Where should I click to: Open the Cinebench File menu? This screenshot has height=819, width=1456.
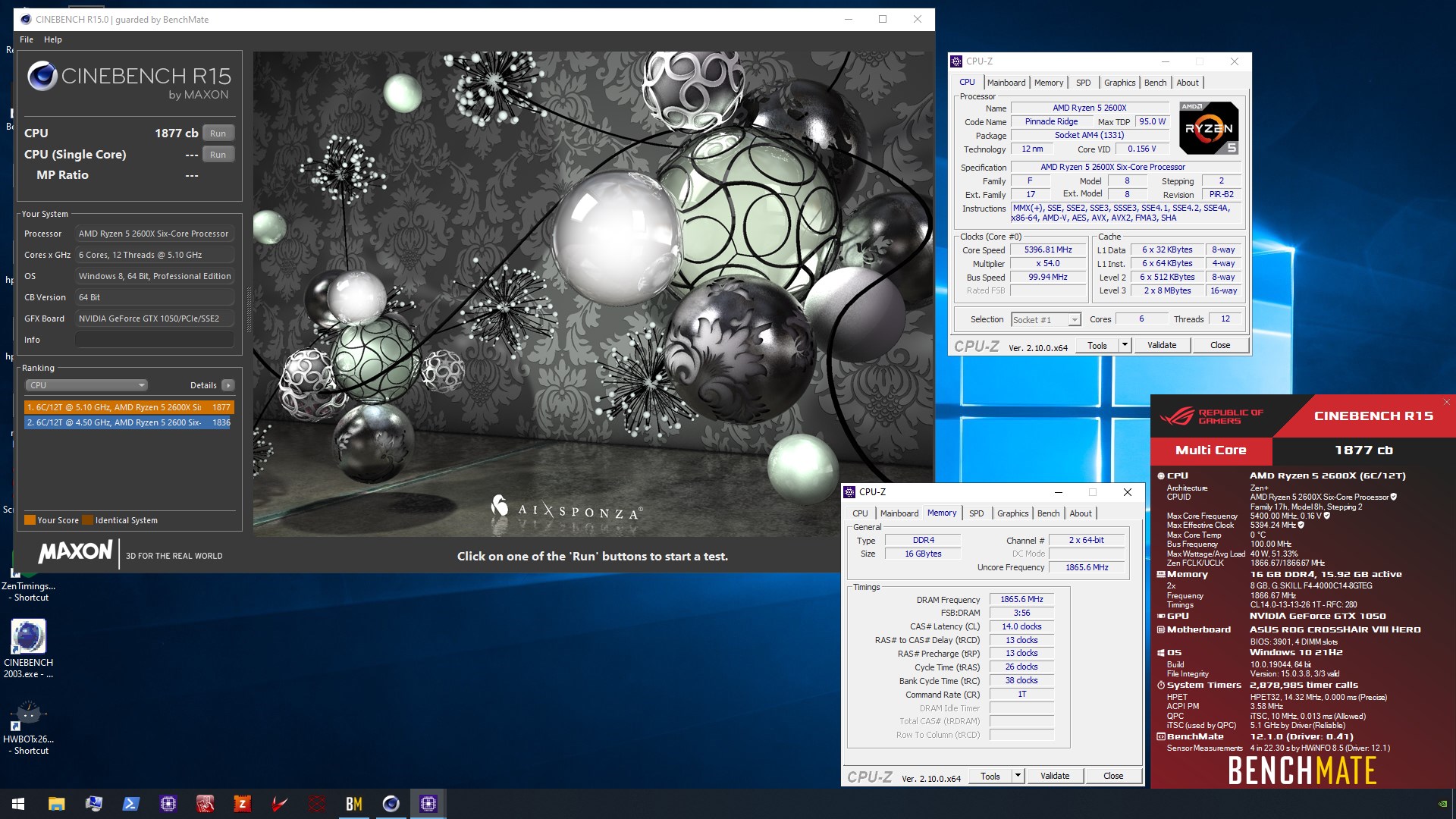point(27,39)
